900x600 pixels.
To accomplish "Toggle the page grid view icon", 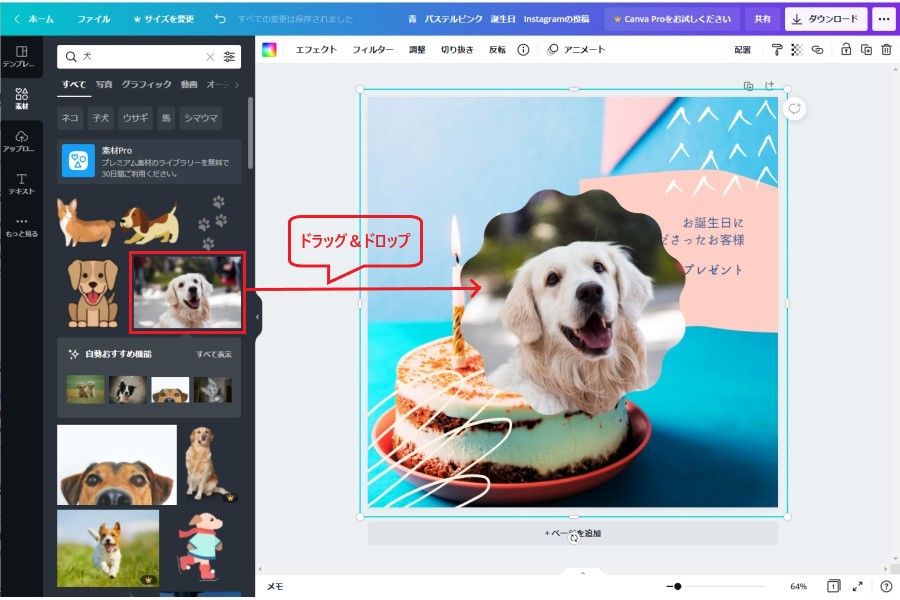I will (x=833, y=586).
